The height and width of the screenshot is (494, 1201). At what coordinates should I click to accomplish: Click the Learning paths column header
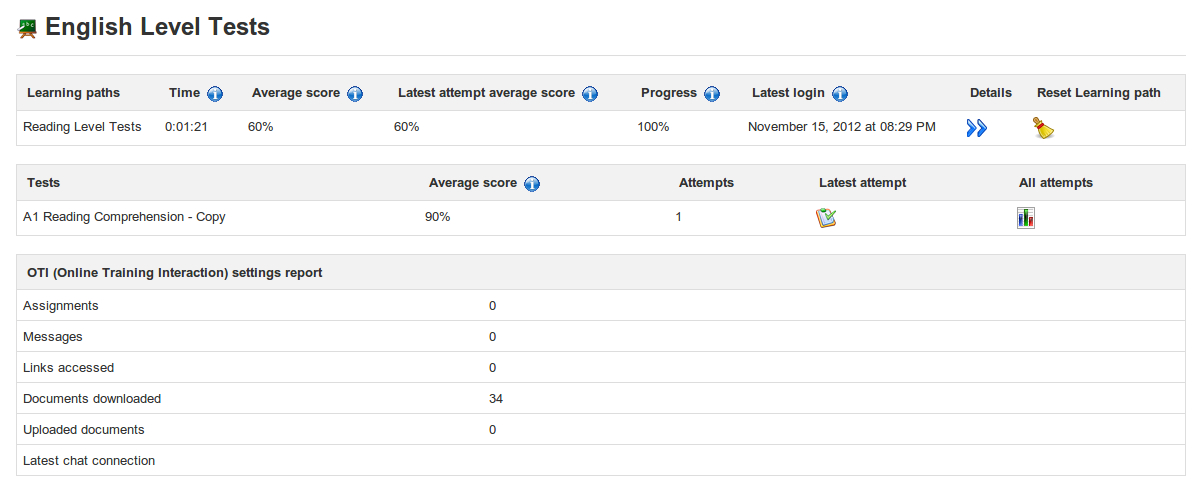coord(73,93)
